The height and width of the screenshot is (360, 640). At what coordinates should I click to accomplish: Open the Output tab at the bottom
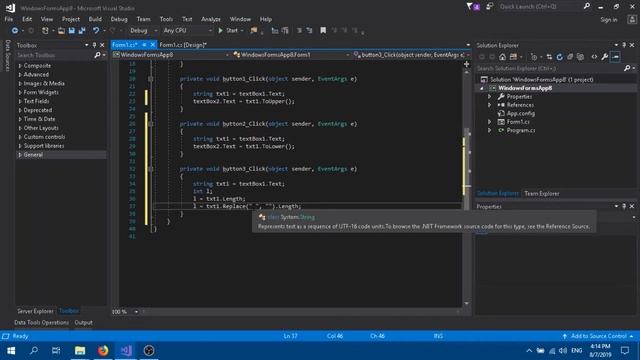point(83,323)
